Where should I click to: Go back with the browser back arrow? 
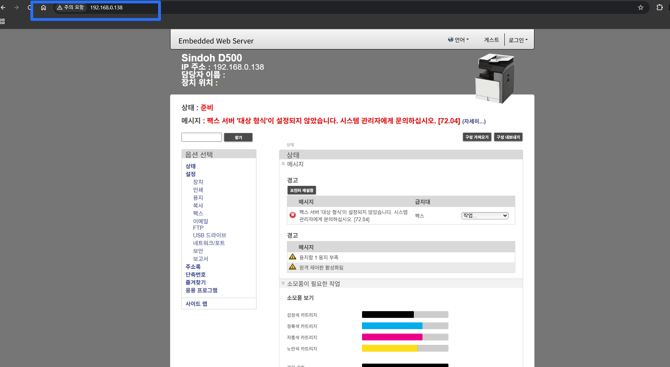click(x=3, y=8)
